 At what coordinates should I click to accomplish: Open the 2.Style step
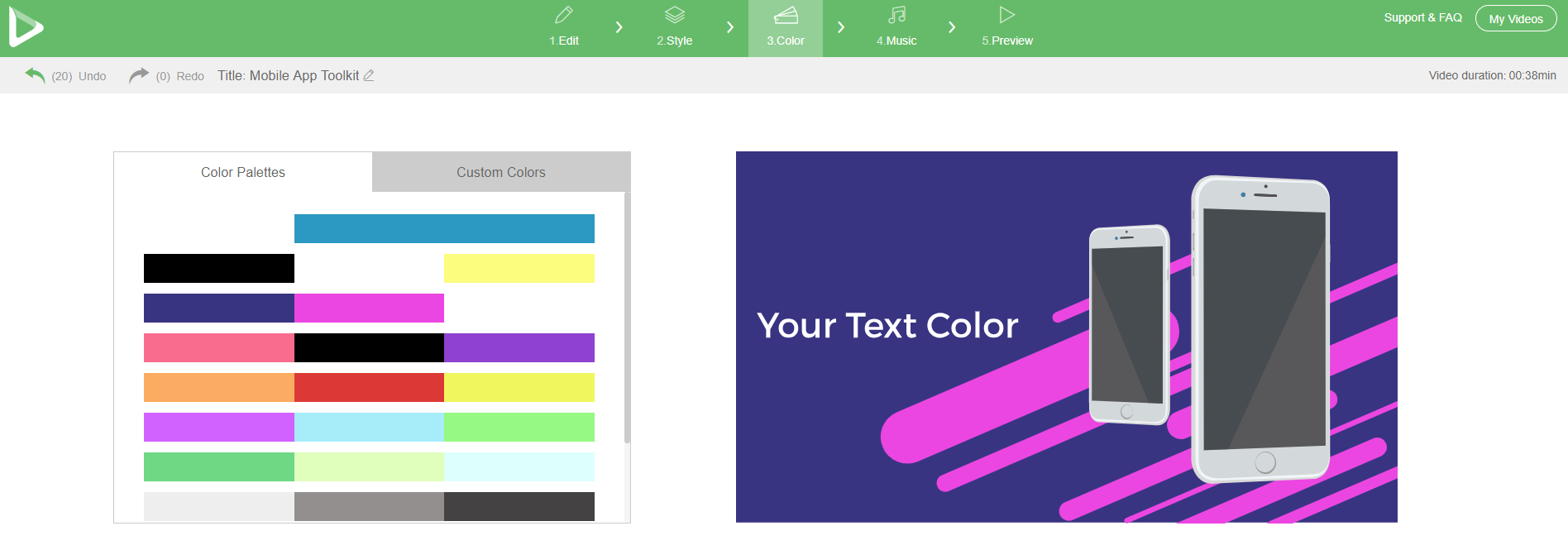675,27
